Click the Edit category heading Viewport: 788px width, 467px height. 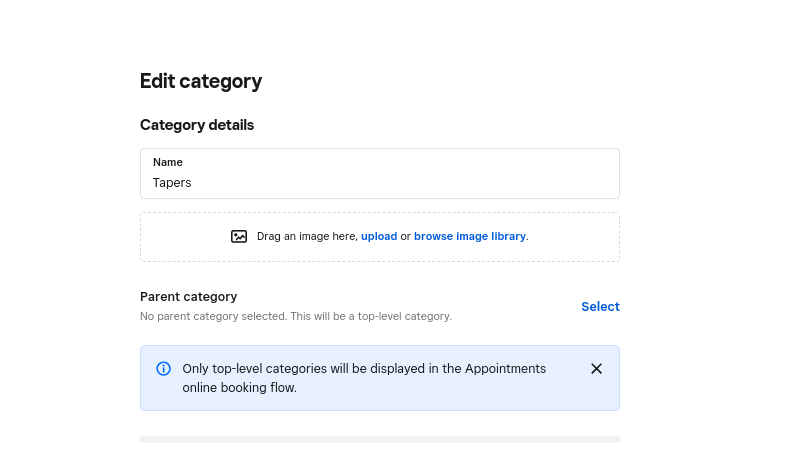201,81
